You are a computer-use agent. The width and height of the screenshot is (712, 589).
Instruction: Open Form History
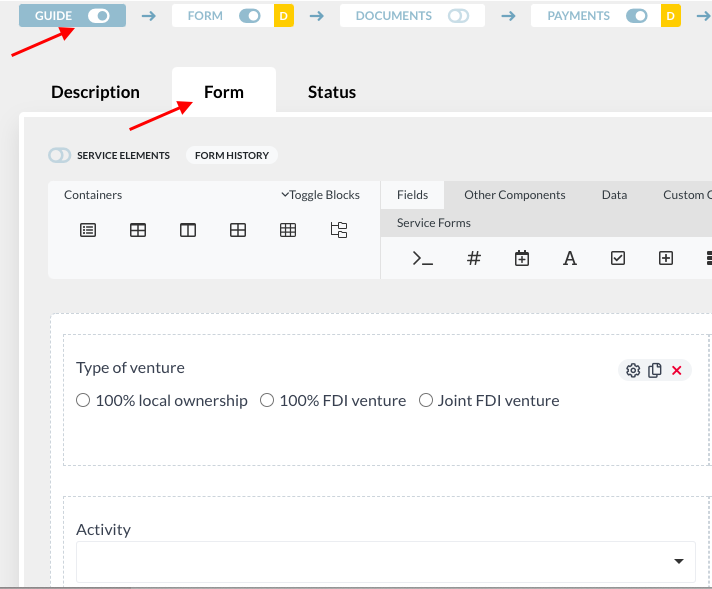232,155
